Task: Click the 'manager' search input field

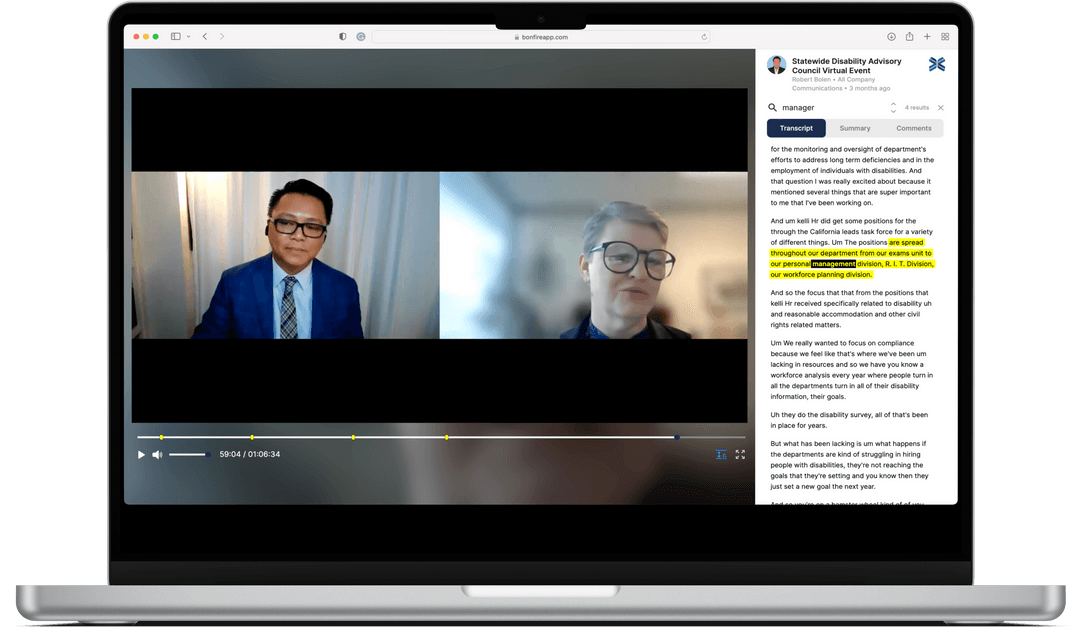Action: tap(830, 107)
